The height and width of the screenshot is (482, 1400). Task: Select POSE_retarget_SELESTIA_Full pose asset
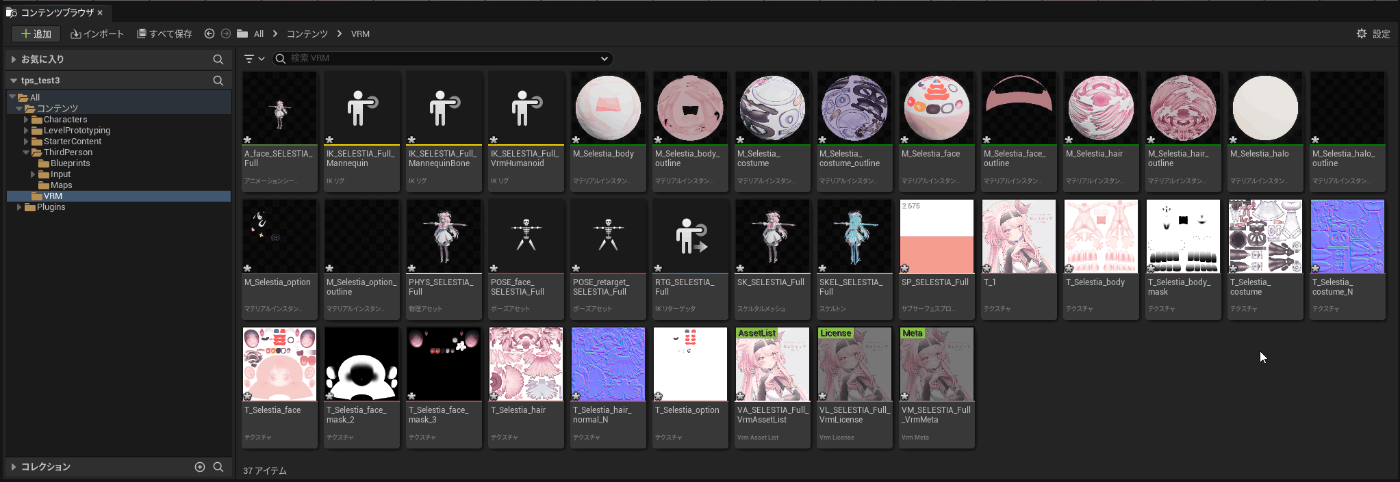point(608,259)
